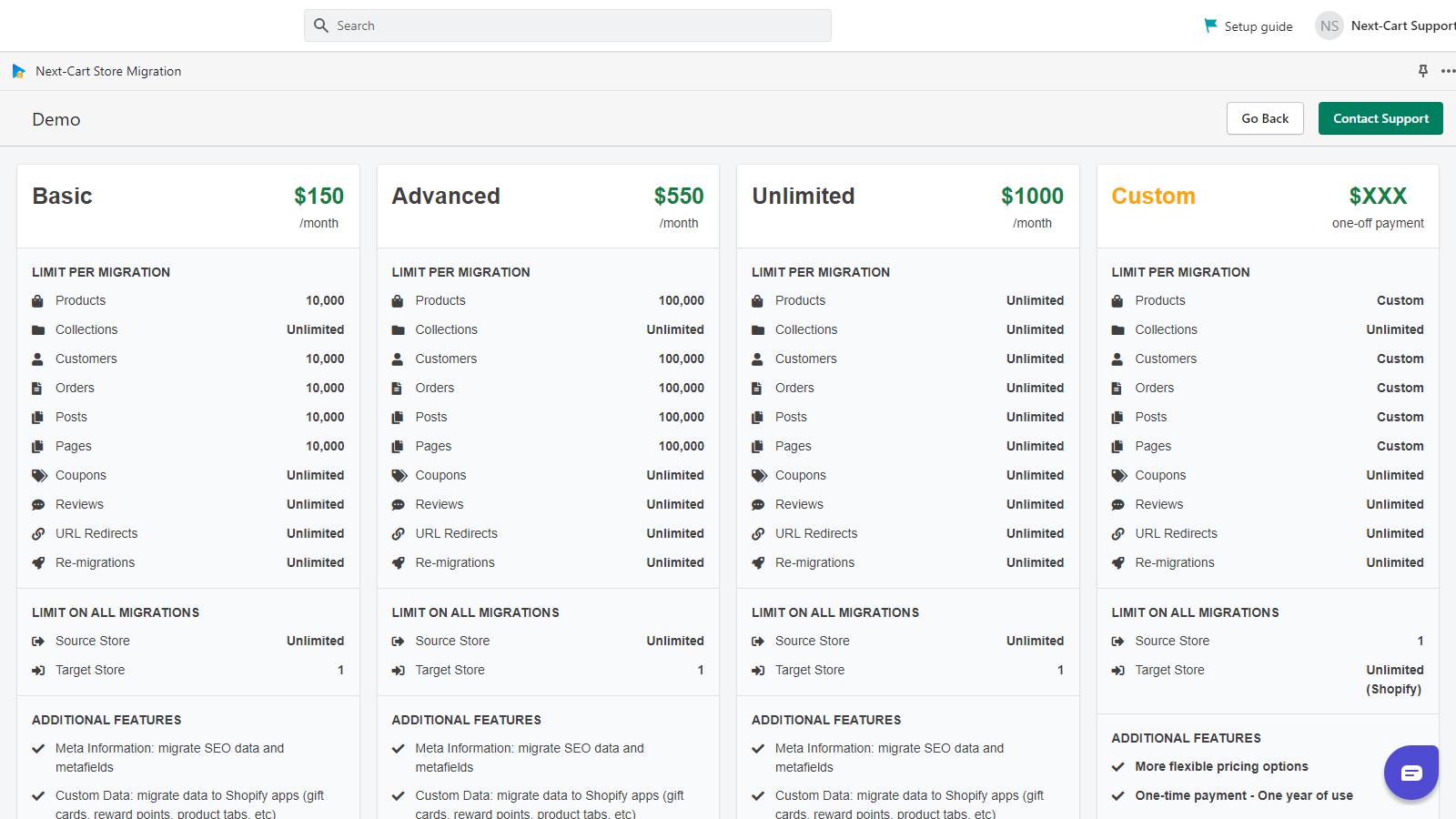Image resolution: width=1456 pixels, height=819 pixels.
Task: Click the Source Store icon in Basic plan
Action: (38, 642)
